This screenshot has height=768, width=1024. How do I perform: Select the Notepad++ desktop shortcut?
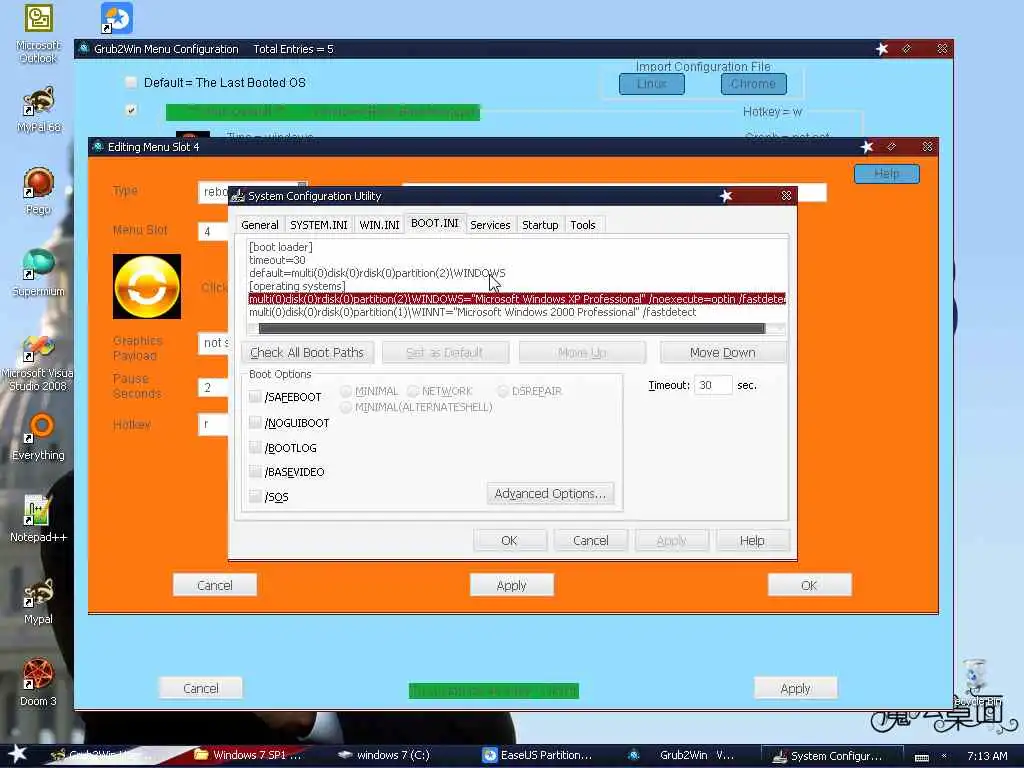point(39,519)
